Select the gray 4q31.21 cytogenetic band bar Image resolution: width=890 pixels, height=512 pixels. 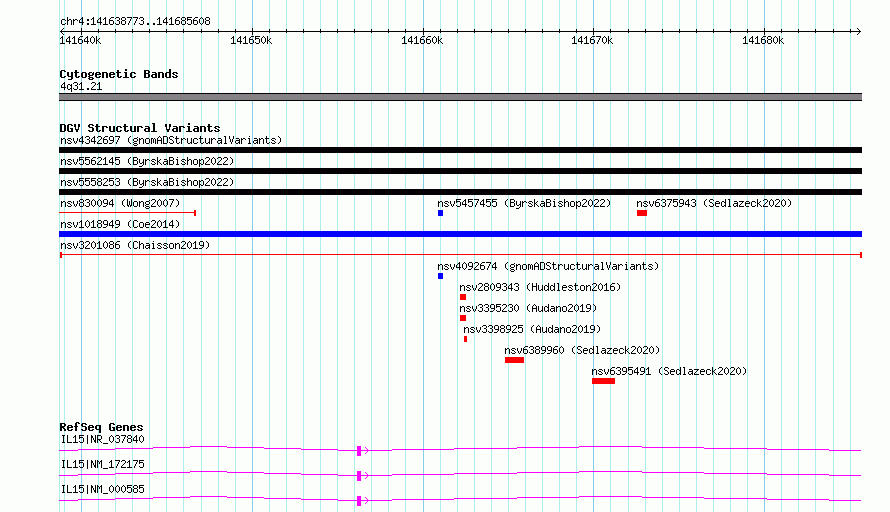(460, 97)
